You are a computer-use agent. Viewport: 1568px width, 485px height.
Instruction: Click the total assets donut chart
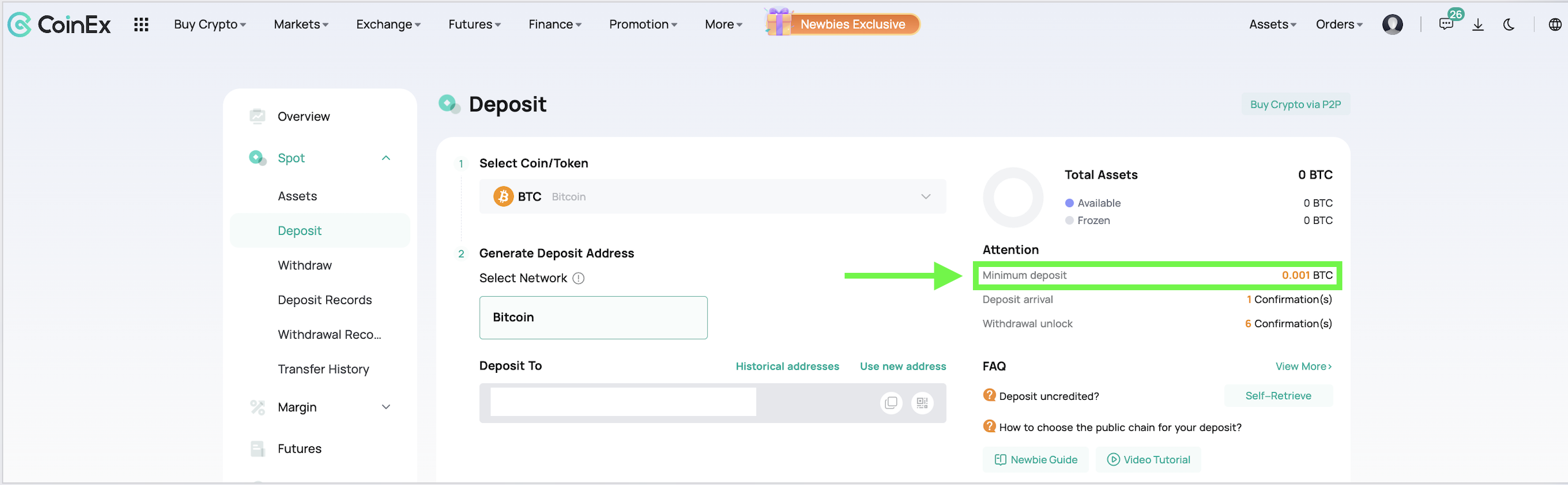tap(1013, 198)
